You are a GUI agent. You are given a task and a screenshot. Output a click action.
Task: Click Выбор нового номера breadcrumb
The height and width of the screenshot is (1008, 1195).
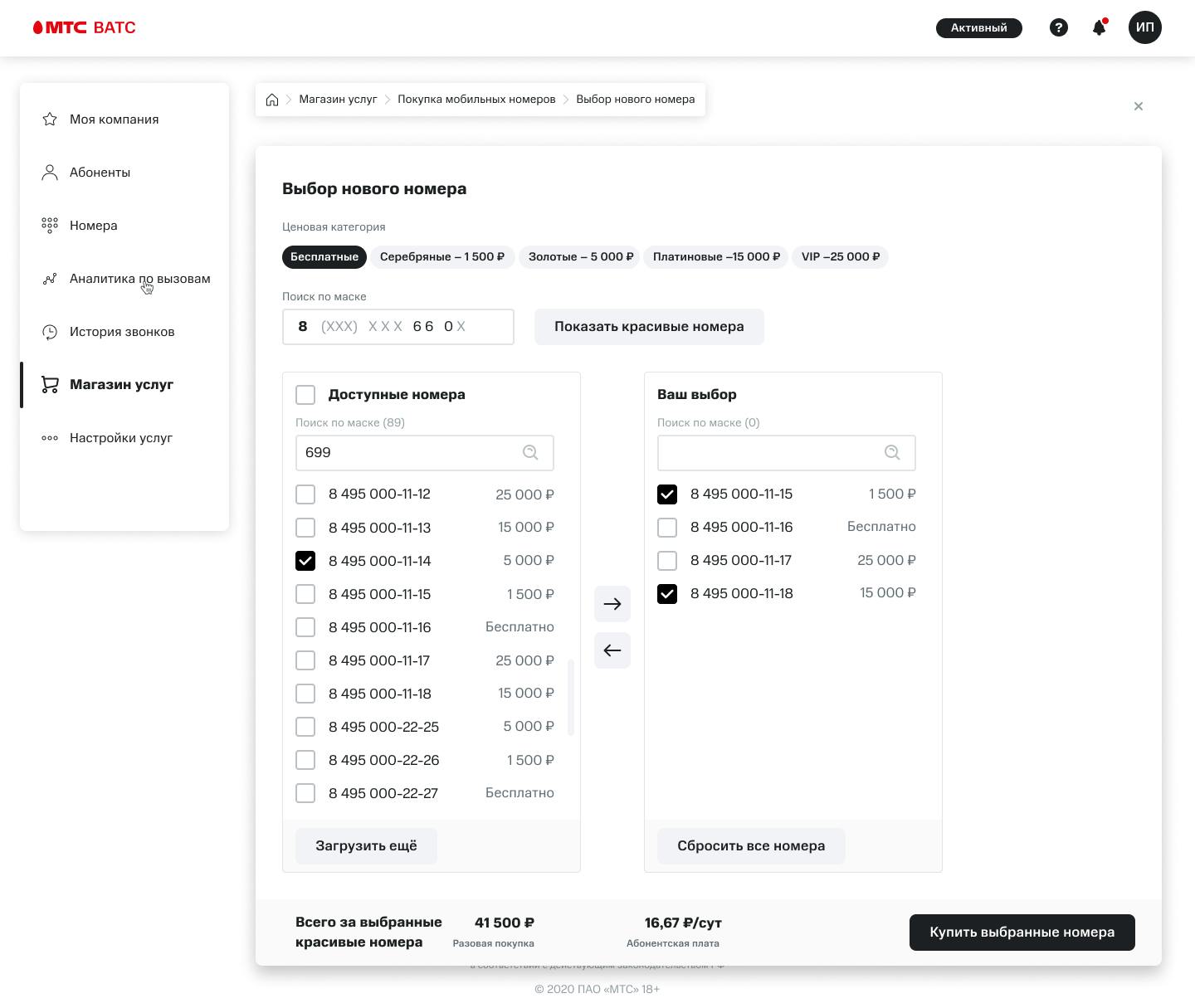click(636, 100)
